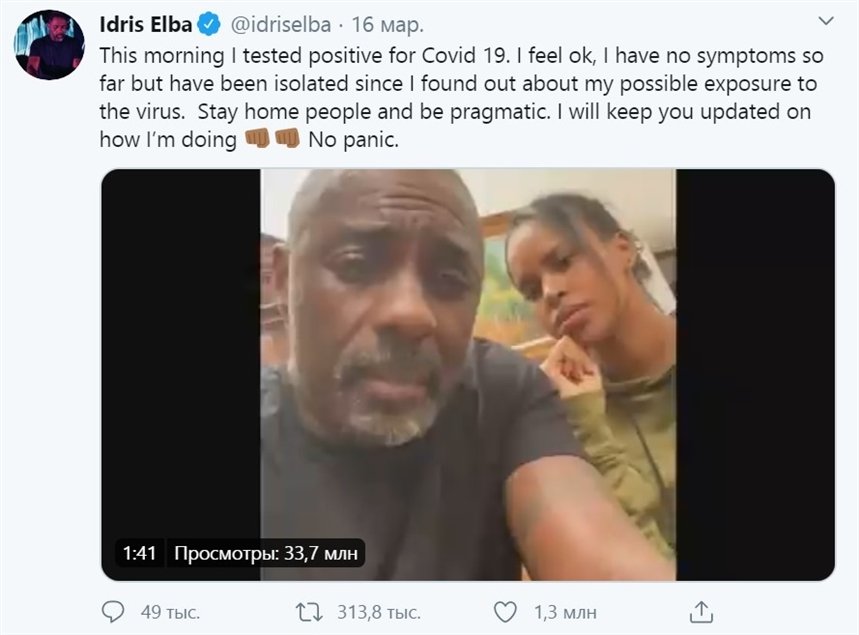859x635 pixels.
Task: Click the 1:41 video duration label
Action: (139, 552)
